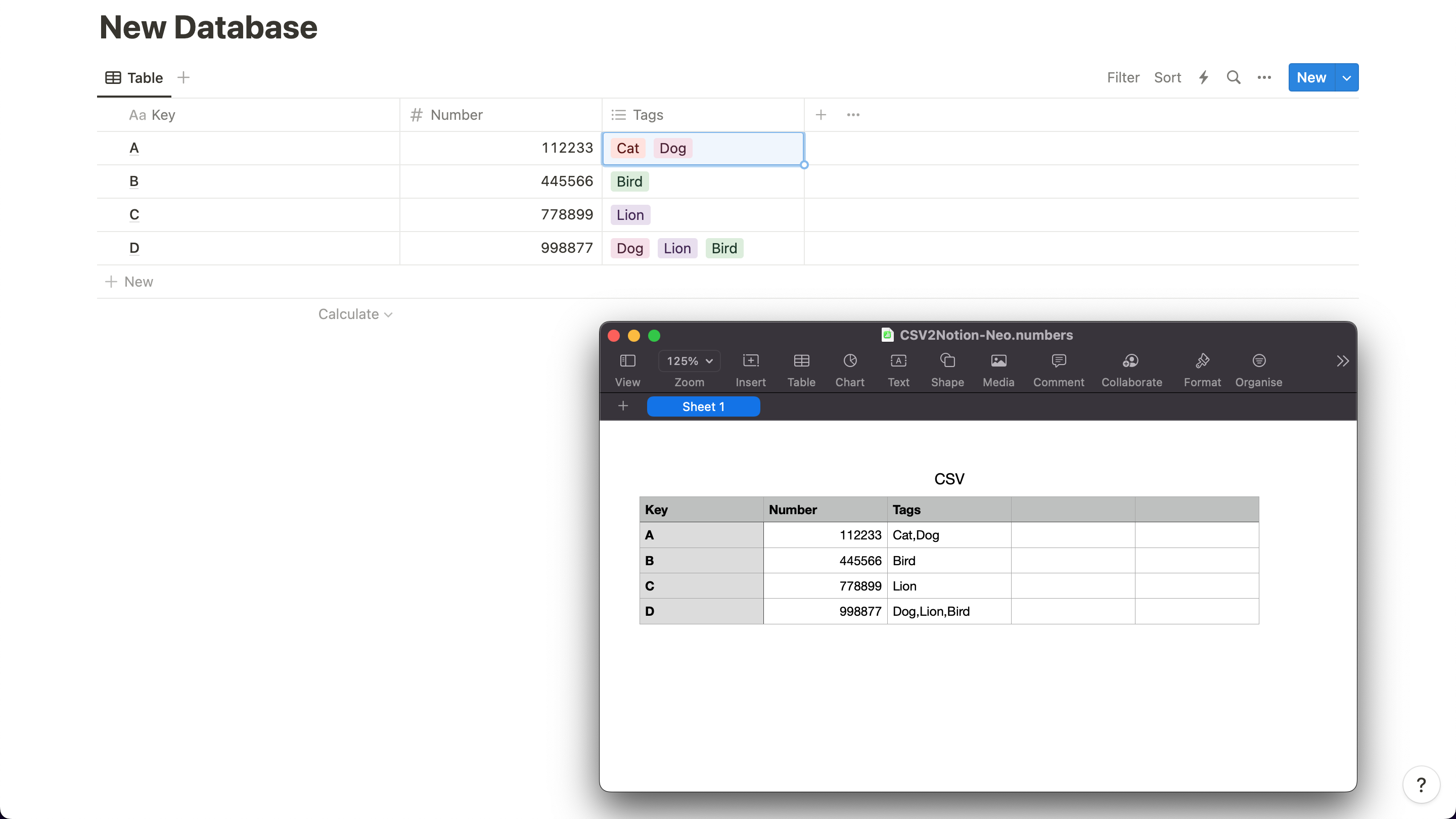Screen dimensions: 1456x819
Task: Switch to the Table view tab
Action: click(134, 77)
